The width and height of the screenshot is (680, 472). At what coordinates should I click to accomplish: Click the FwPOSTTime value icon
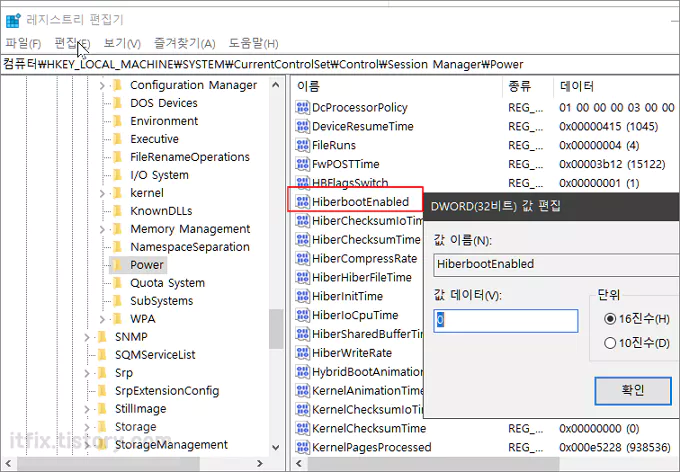(x=302, y=164)
